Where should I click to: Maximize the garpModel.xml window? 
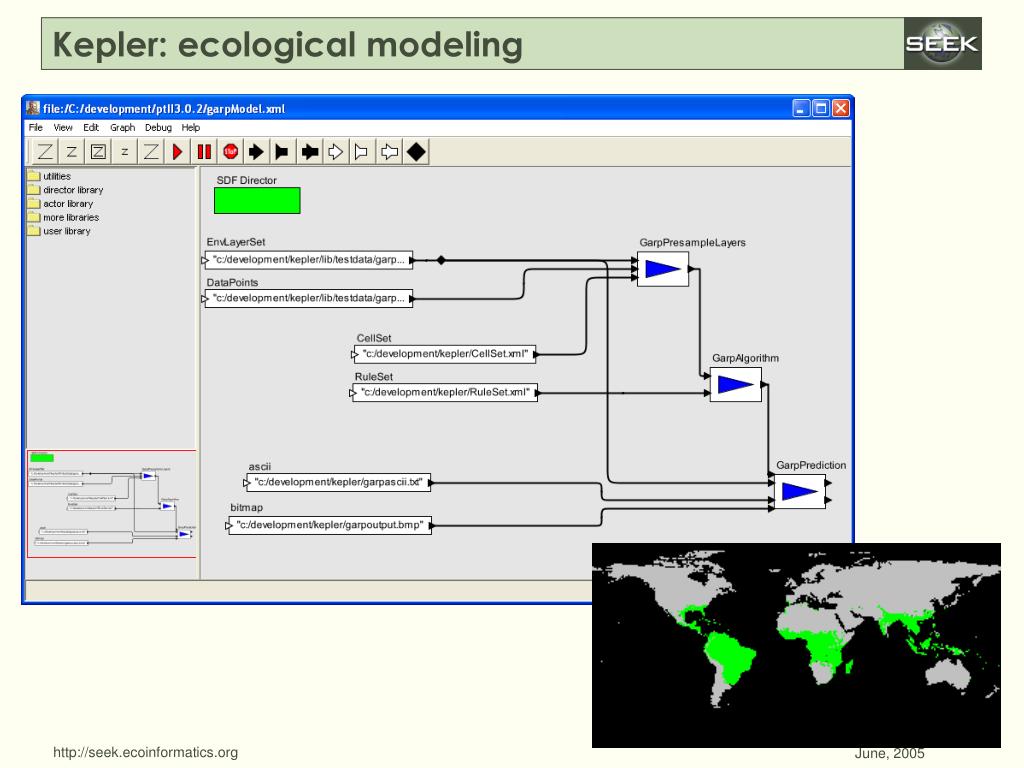(821, 108)
